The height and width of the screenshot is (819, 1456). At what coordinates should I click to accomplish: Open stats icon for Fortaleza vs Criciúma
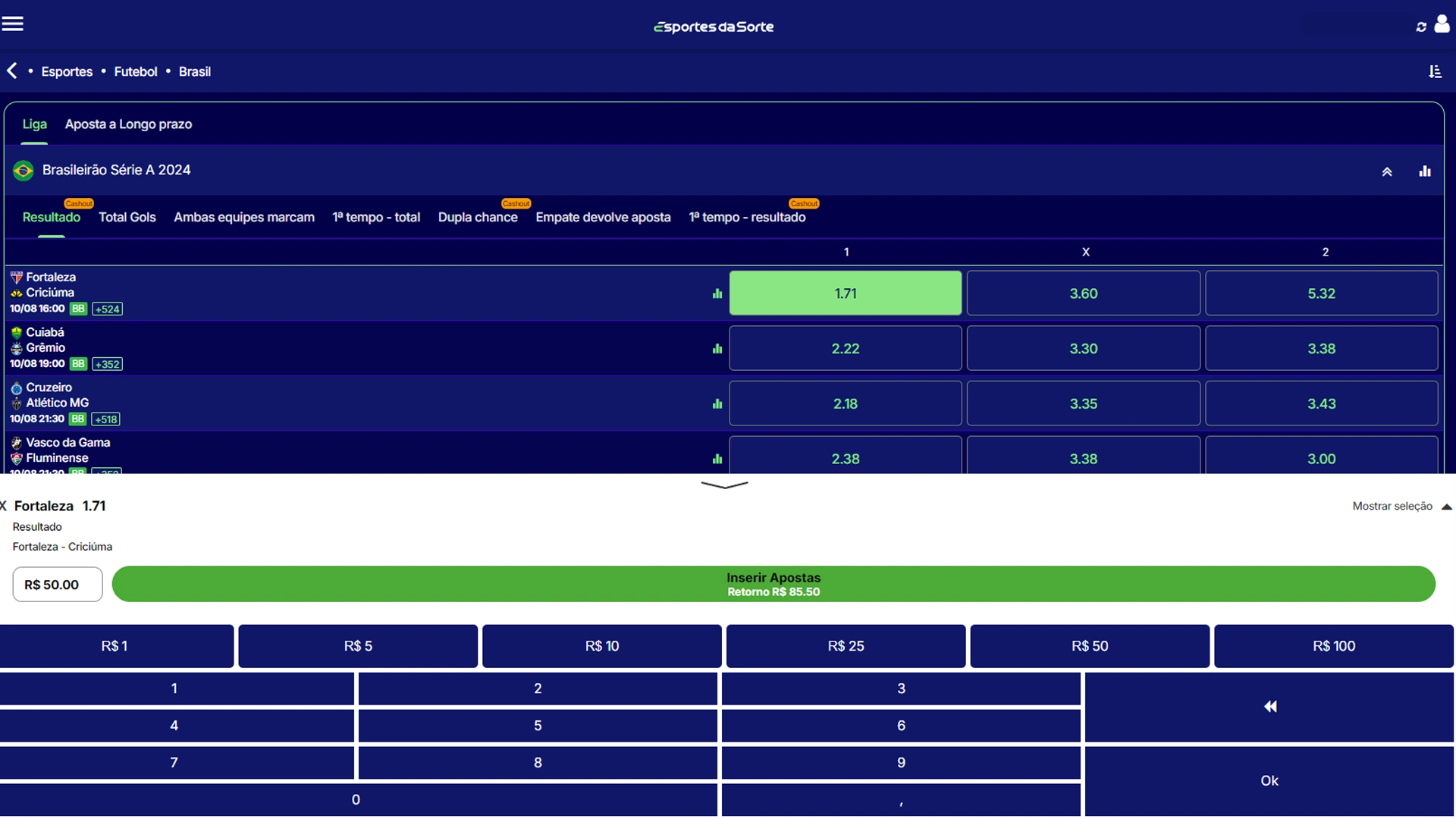click(717, 293)
